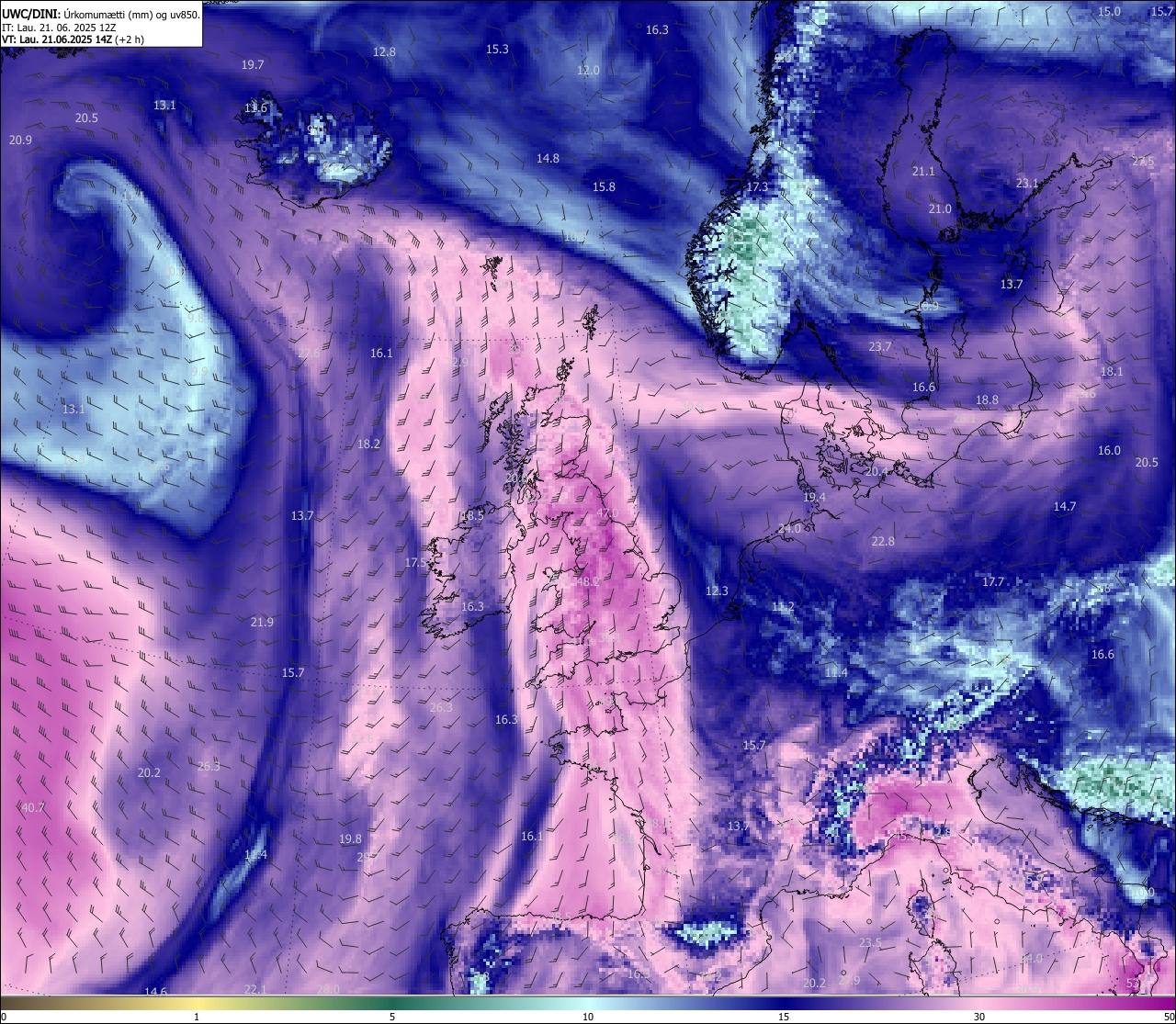Image resolution: width=1176 pixels, height=1024 pixels.
Task: Click the 21.0 value label
Action: tap(940, 209)
